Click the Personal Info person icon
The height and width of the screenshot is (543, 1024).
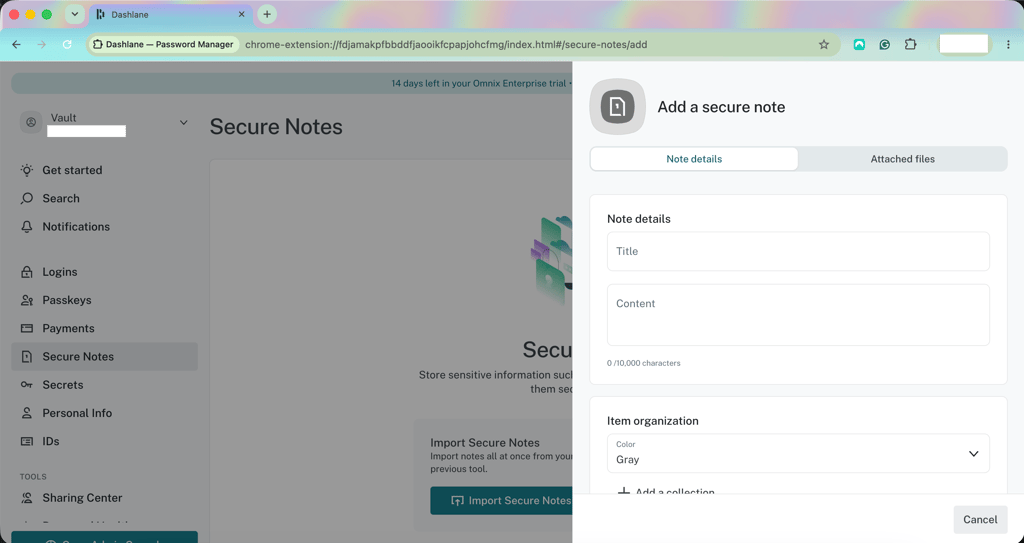click(27, 413)
